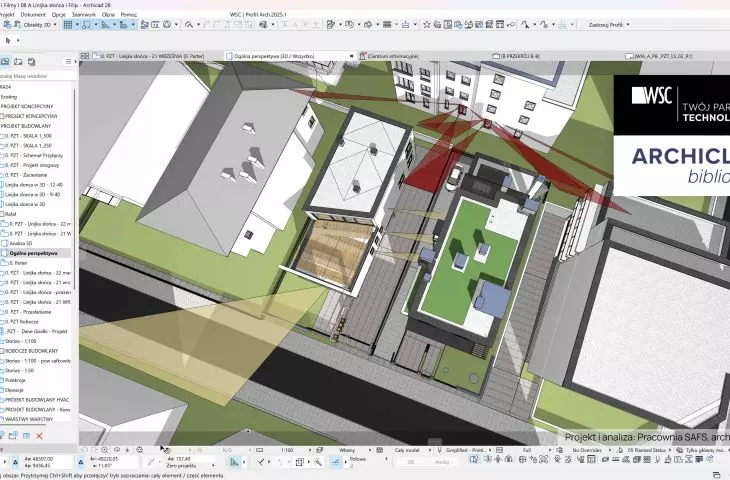The image size is (730, 480).
Task: Toggle the grid display icon in toolbar
Action: (68, 25)
